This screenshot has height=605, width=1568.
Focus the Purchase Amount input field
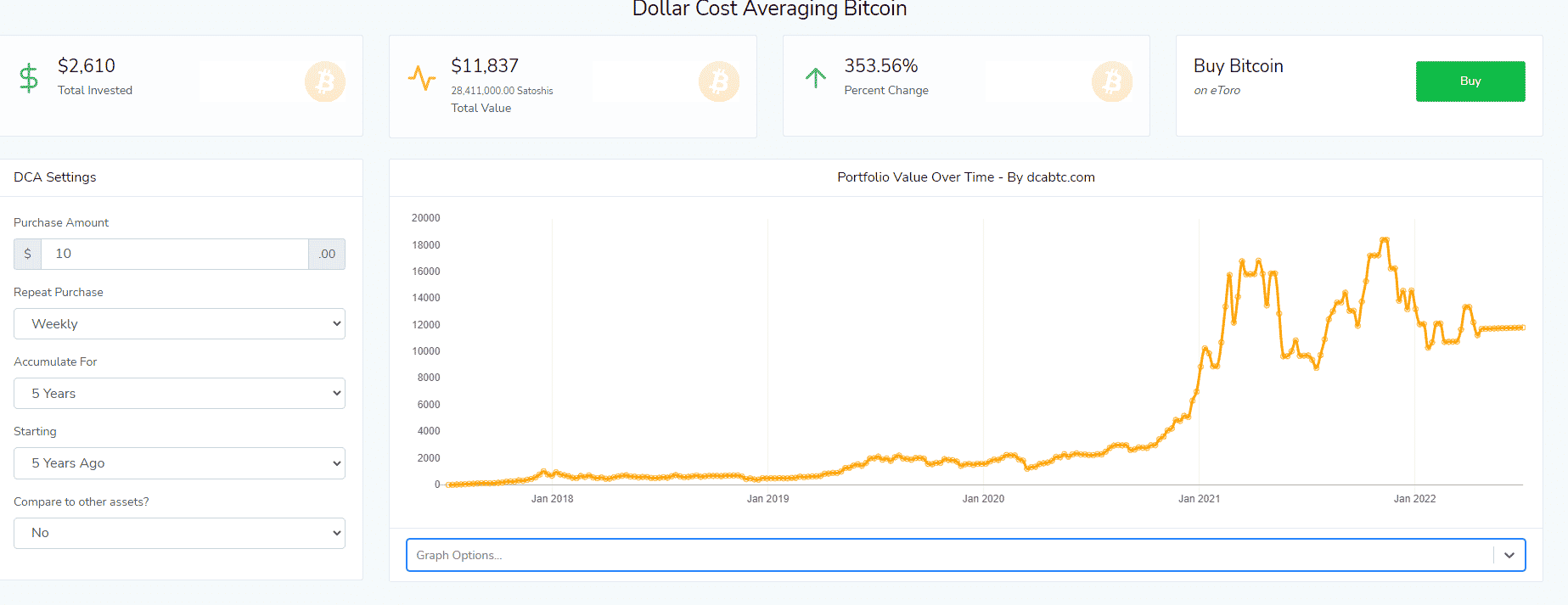174,254
